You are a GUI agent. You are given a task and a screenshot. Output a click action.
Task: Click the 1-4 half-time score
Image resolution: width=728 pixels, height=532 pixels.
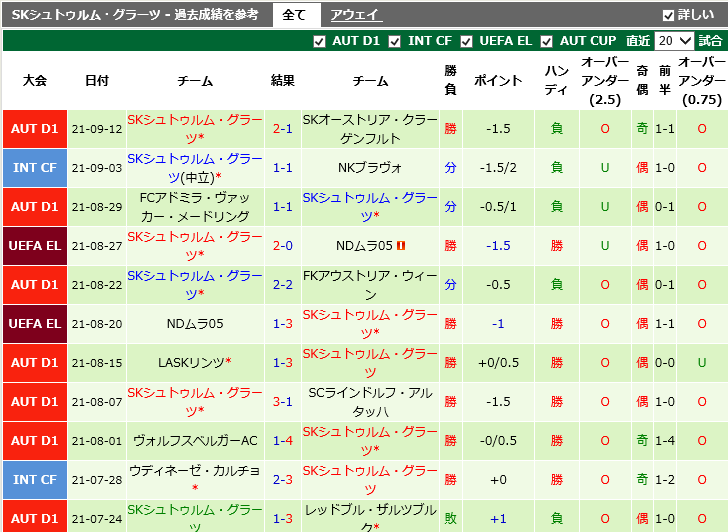pyautogui.click(x=665, y=441)
